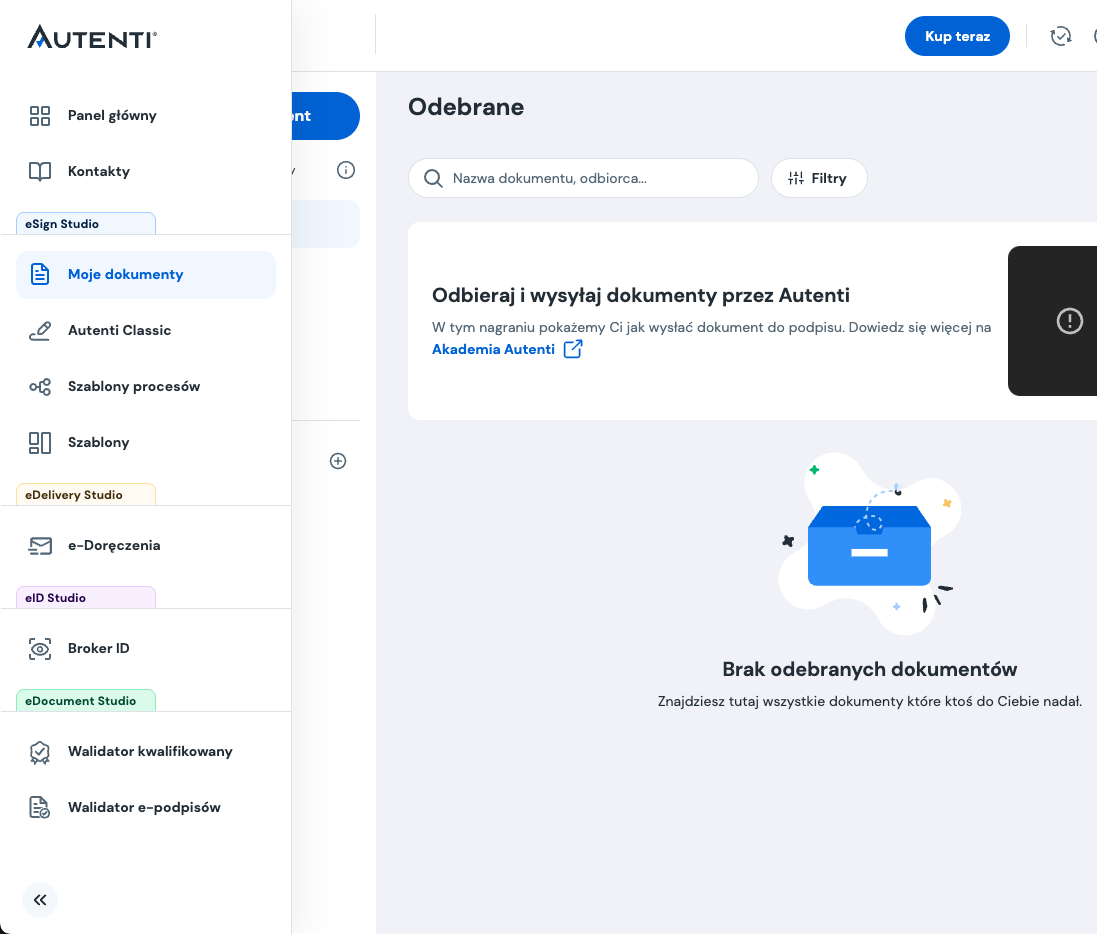Click the e-Doręczenia envelope icon
Image resolution: width=1097 pixels, height=934 pixels.
tap(40, 545)
